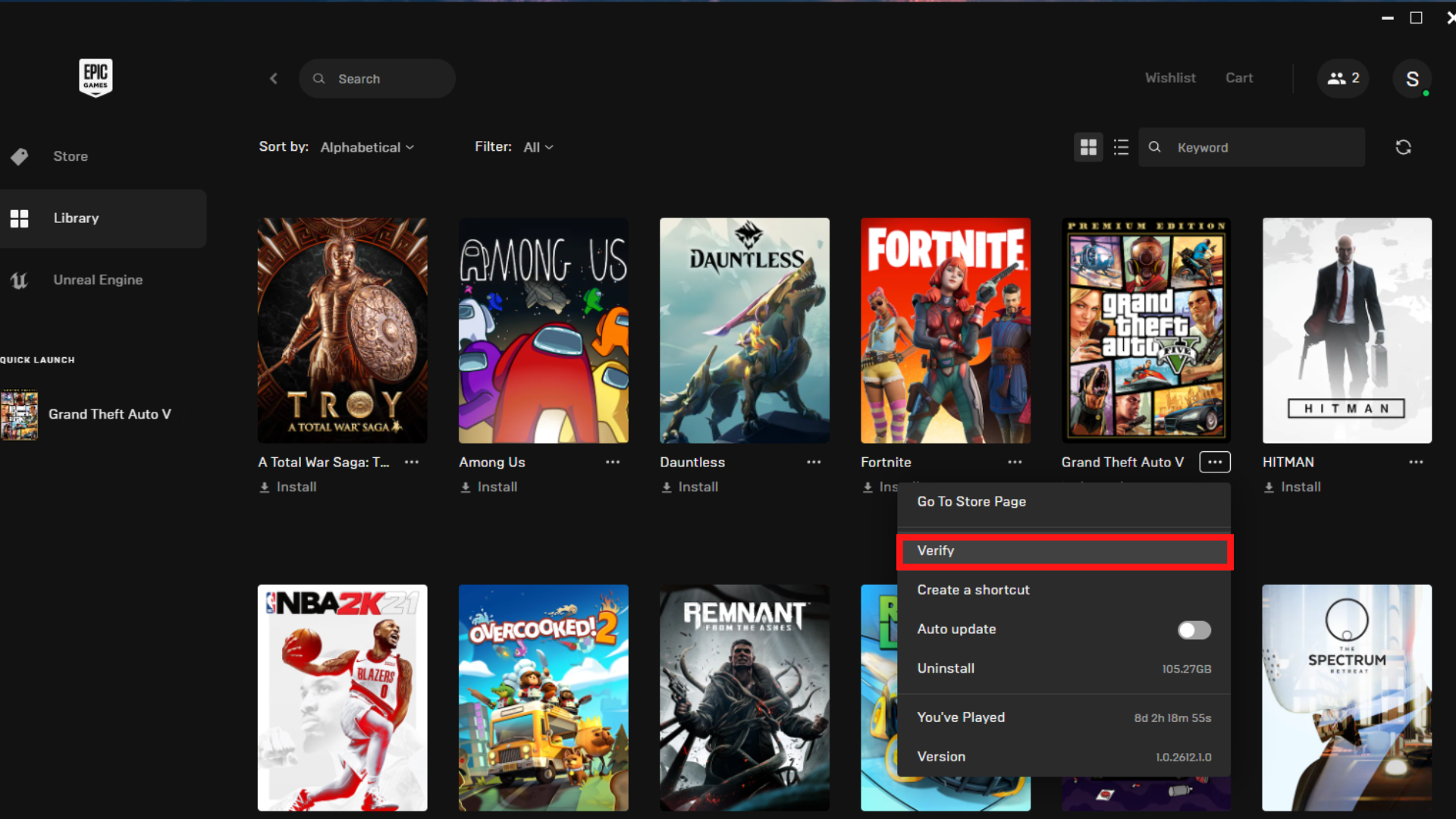Go back with the left chevron arrow

(x=274, y=78)
